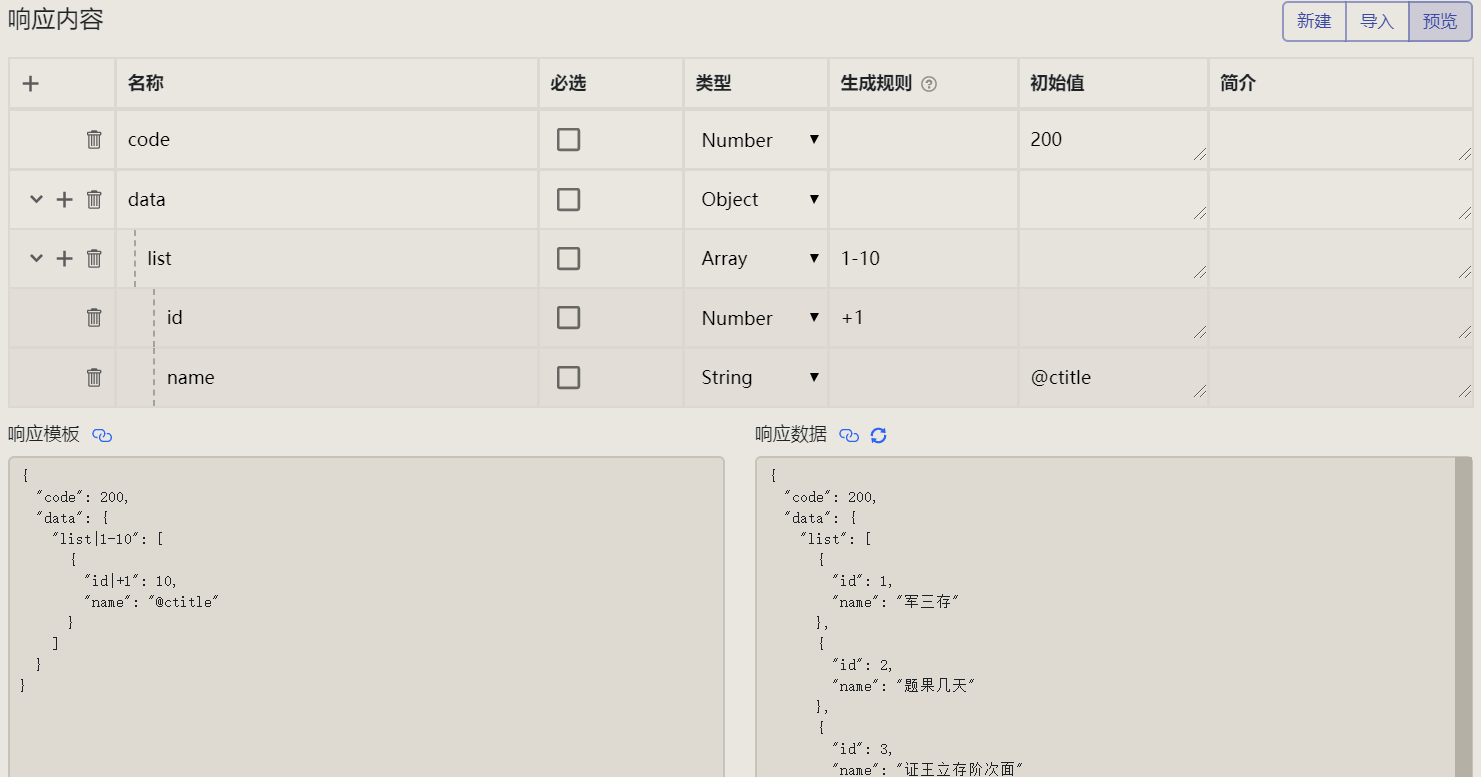Screen dimensions: 1481x777
Task: Delete the "name" field using its trash icon
Action: [94, 377]
